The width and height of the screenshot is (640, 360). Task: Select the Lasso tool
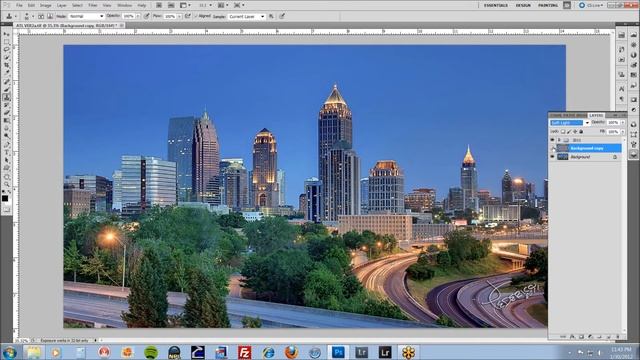[x=7, y=50]
